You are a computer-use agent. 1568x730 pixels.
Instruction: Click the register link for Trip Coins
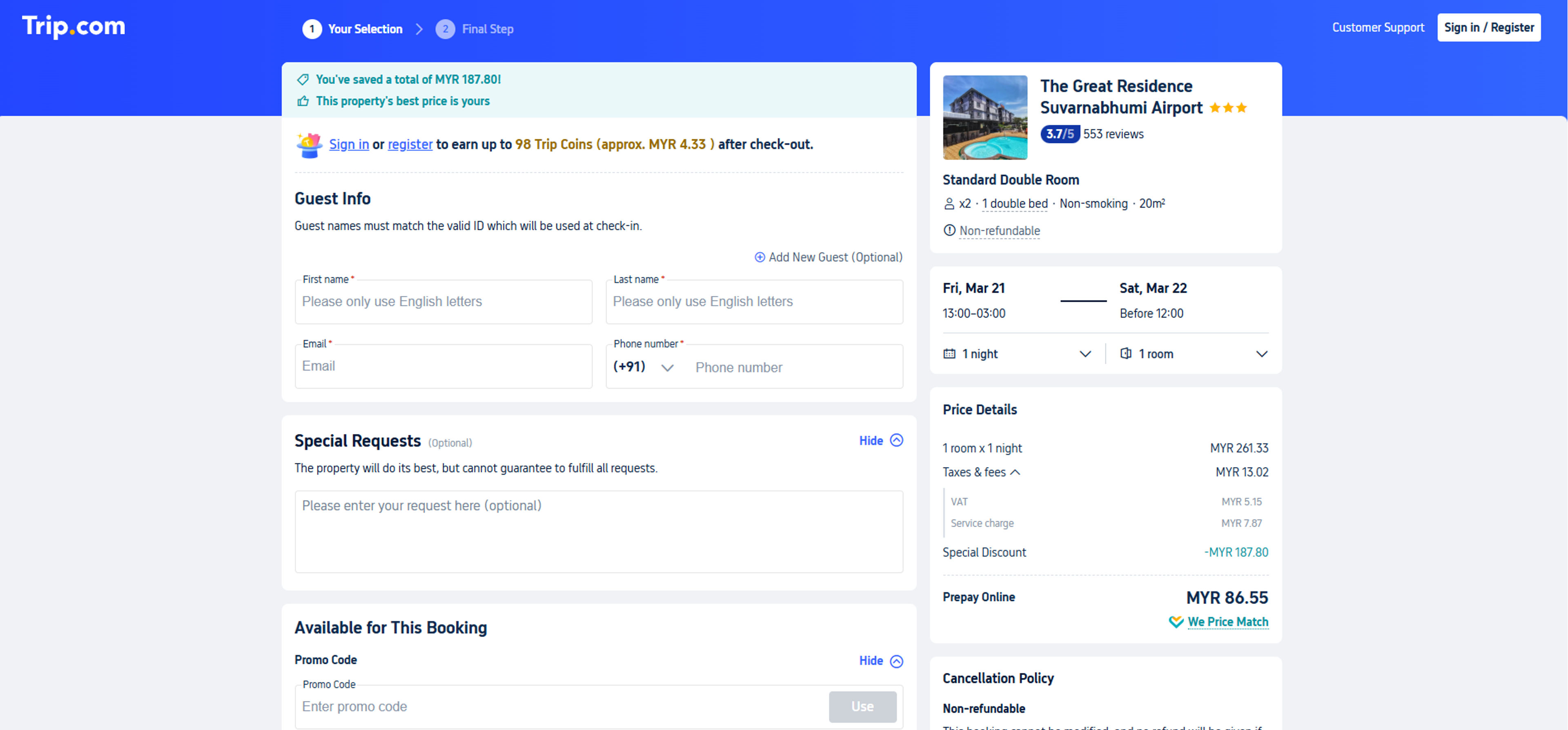410,144
